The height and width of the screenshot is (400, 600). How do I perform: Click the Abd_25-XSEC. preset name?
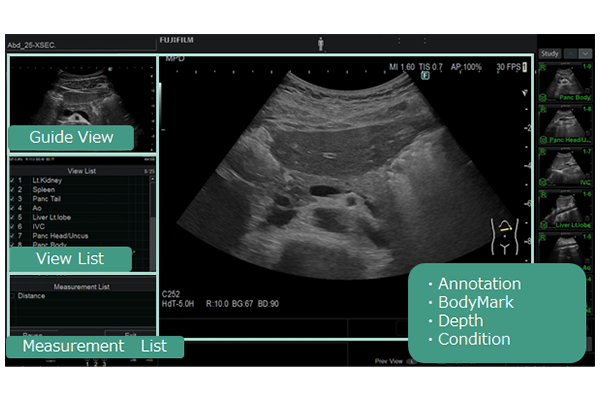coord(31,45)
